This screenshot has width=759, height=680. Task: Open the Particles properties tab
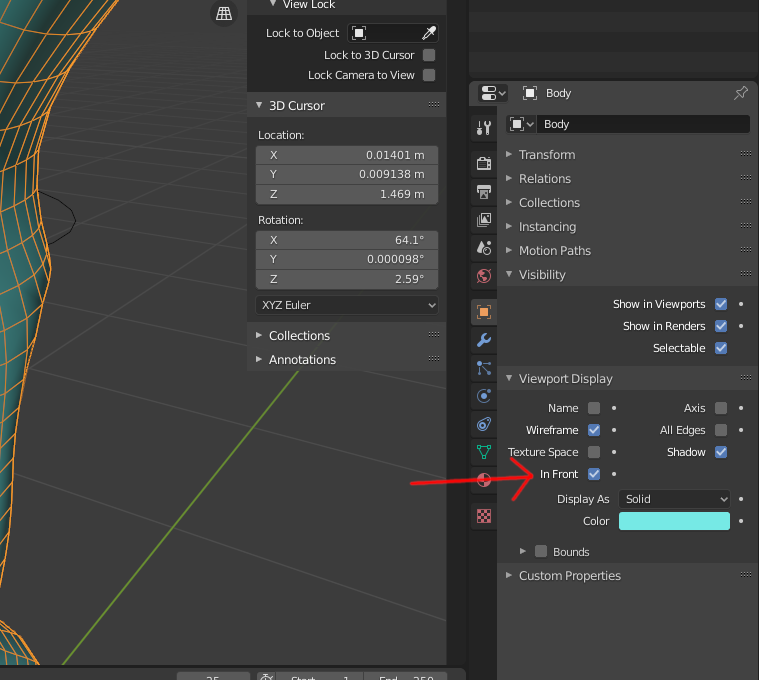coord(484,368)
